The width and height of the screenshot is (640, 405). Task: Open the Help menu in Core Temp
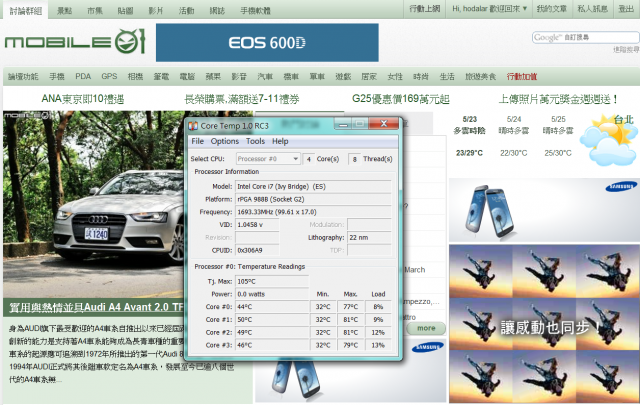[280, 141]
